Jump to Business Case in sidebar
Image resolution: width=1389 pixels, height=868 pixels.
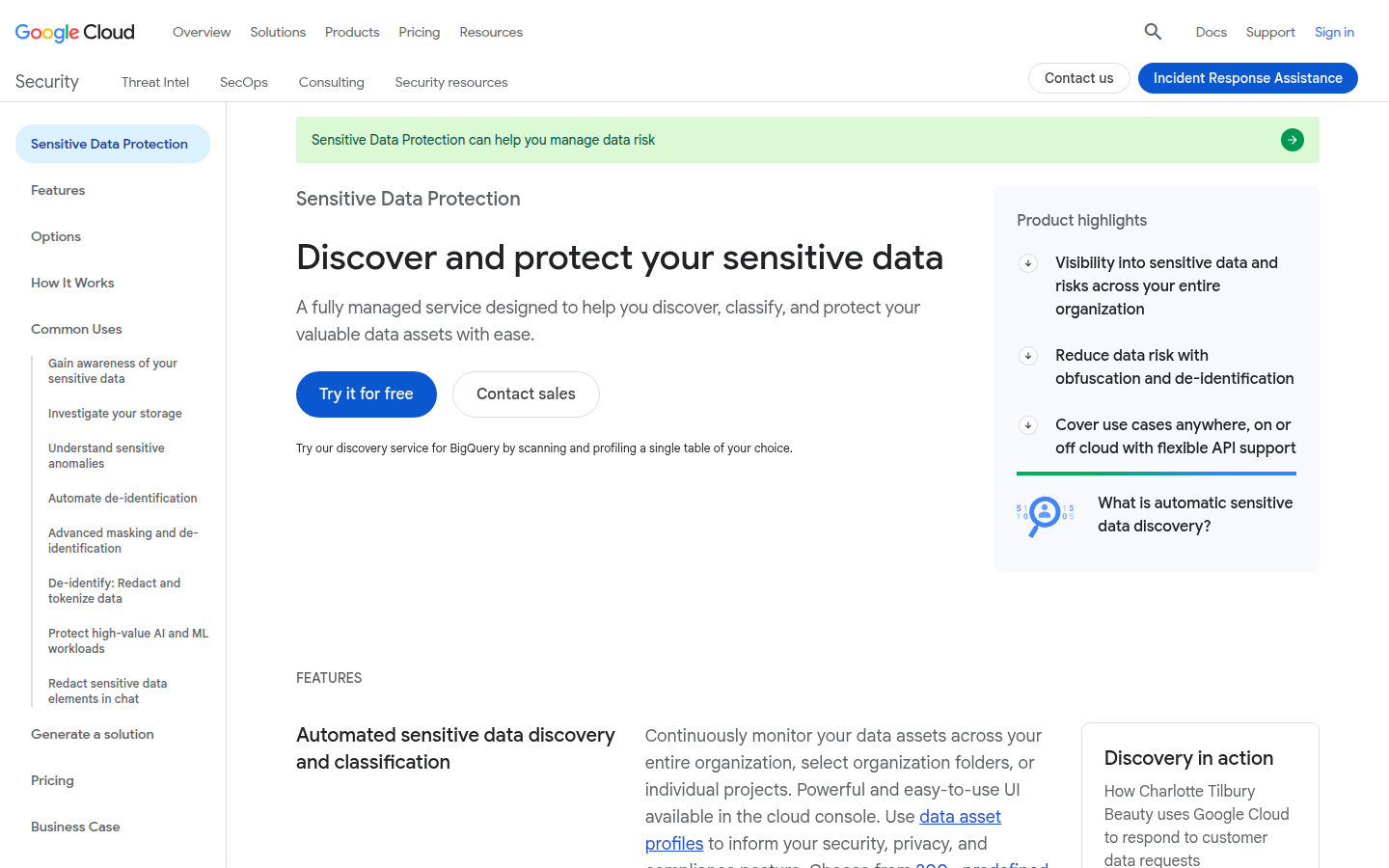tap(75, 827)
